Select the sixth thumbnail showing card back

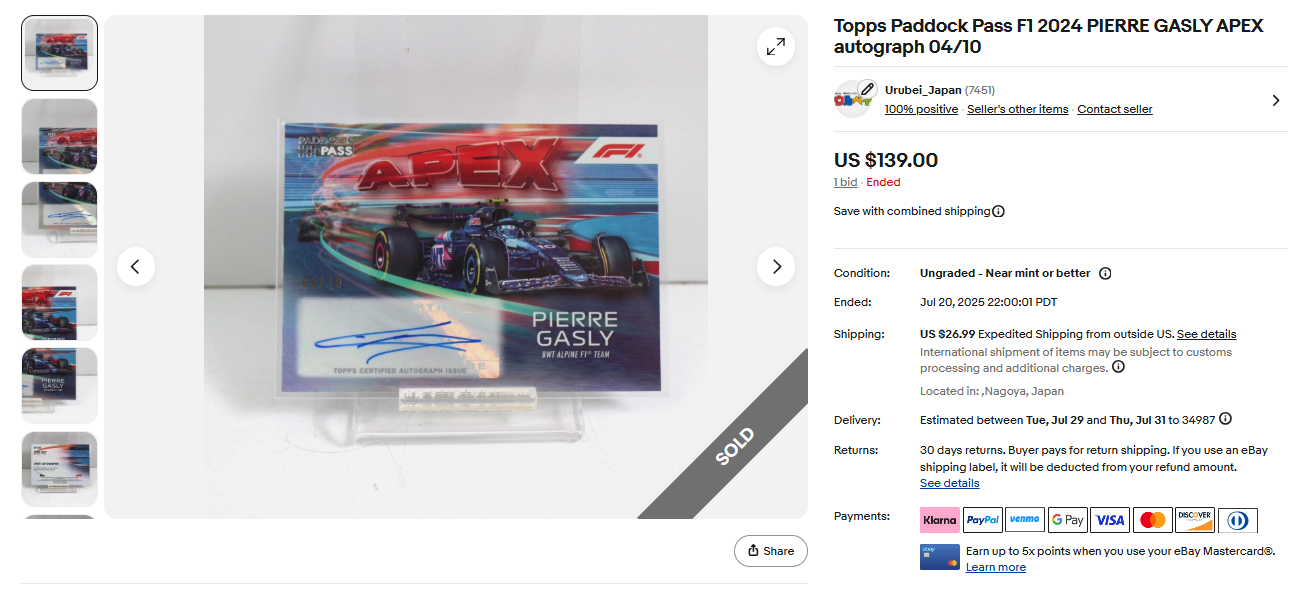[x=60, y=469]
